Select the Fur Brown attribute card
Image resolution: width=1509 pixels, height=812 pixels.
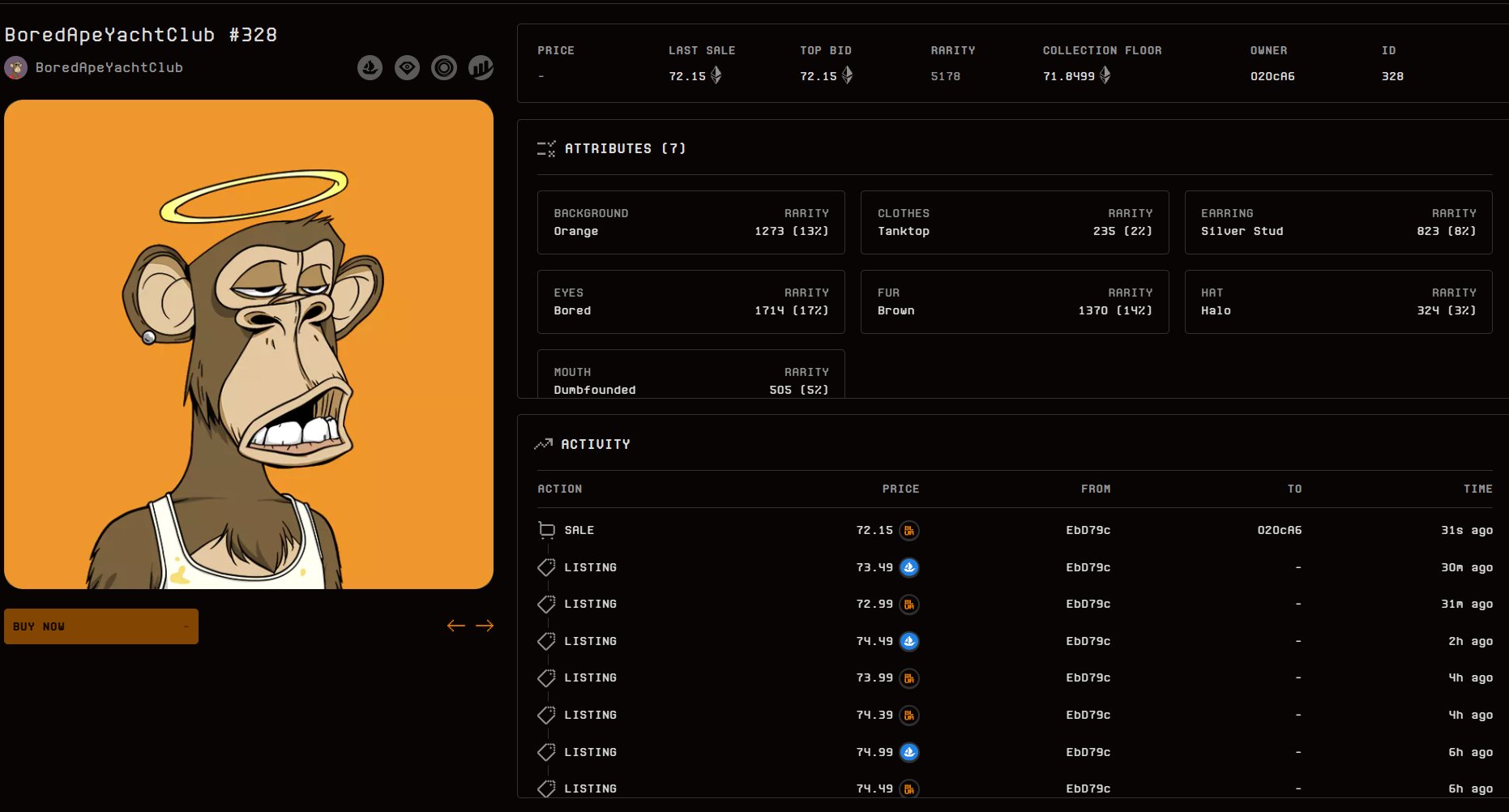coord(1015,302)
